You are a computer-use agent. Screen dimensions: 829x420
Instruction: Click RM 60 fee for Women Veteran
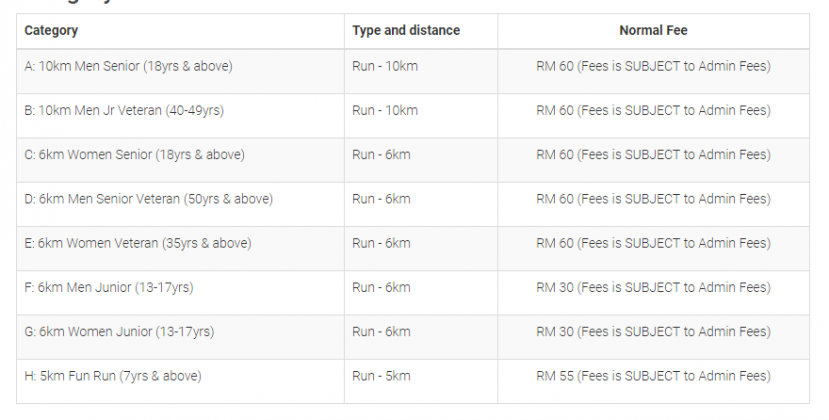(x=653, y=243)
